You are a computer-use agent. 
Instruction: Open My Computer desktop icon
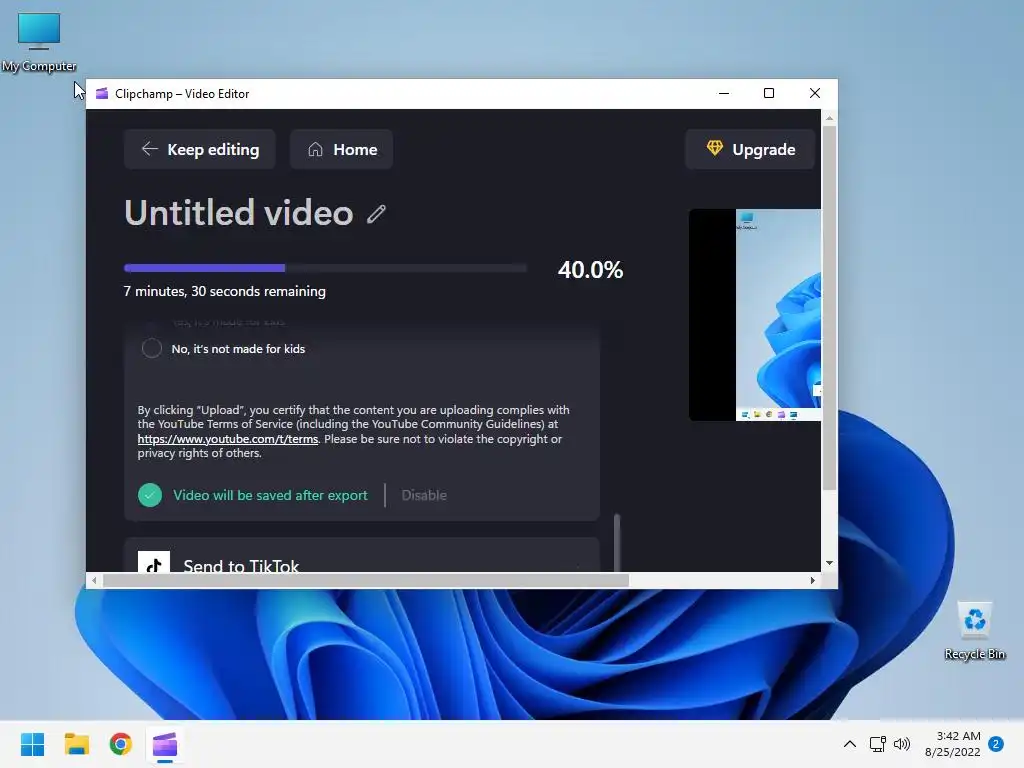tap(39, 42)
